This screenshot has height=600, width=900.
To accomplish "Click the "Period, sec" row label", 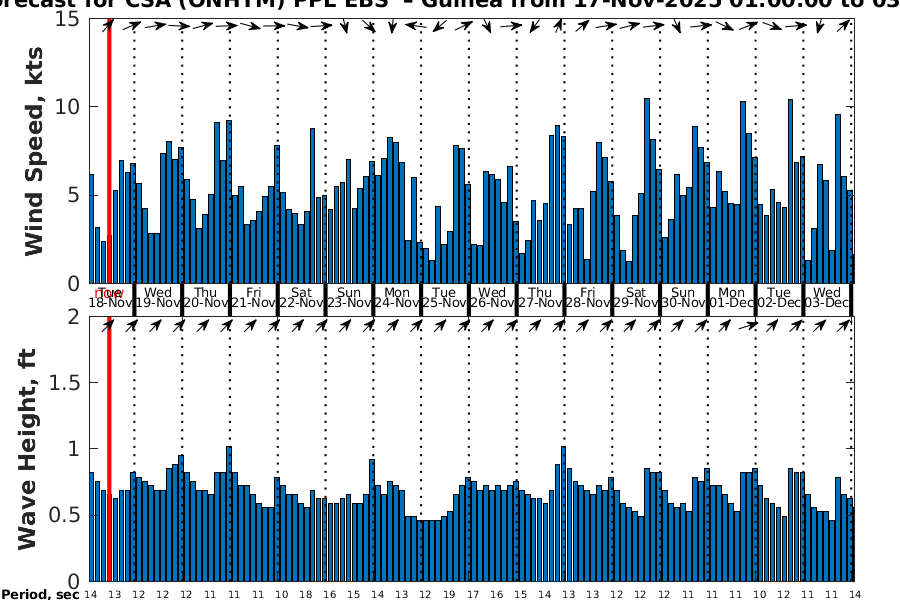I will (x=40, y=594).
